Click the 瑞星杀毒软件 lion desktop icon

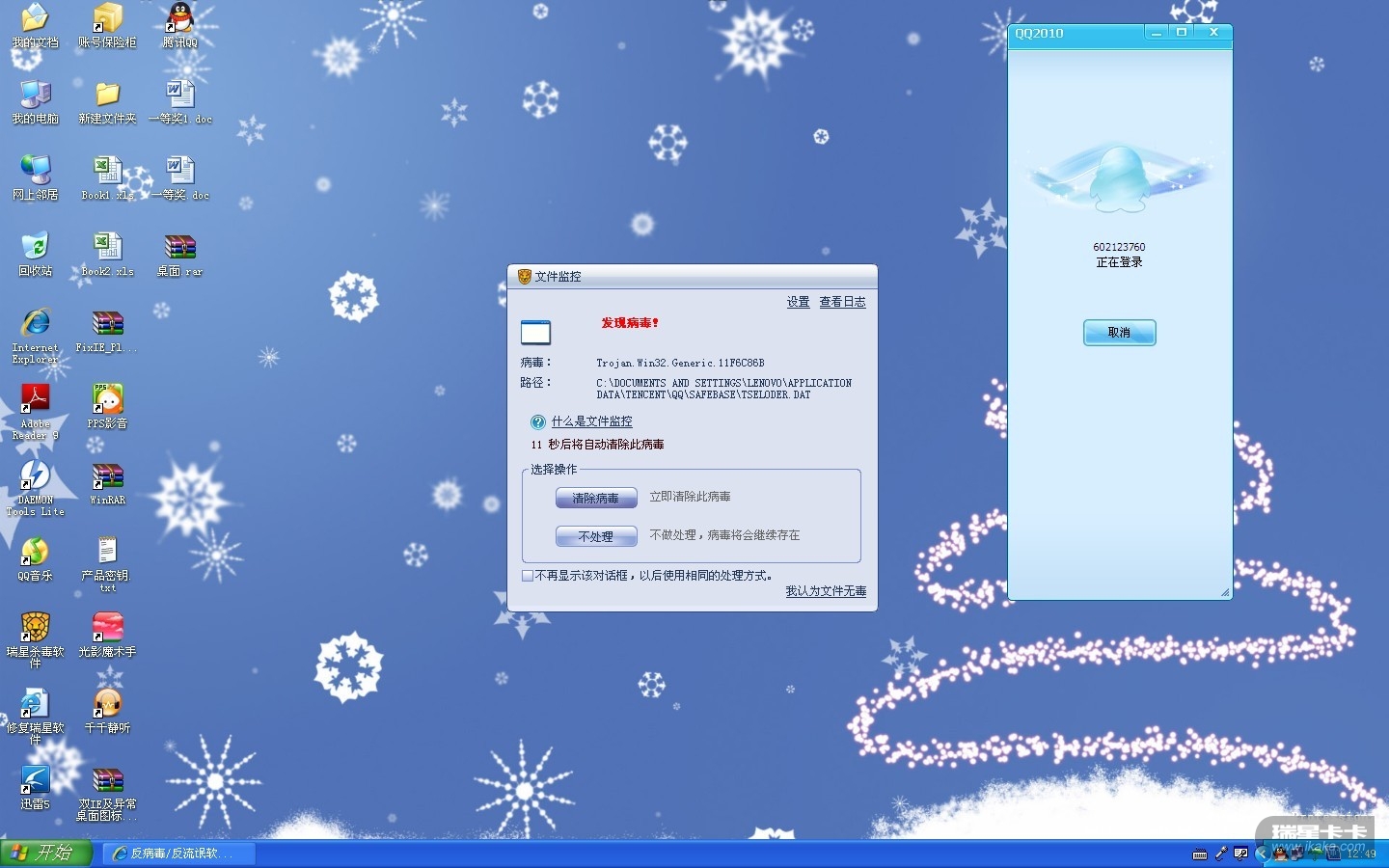[35, 640]
